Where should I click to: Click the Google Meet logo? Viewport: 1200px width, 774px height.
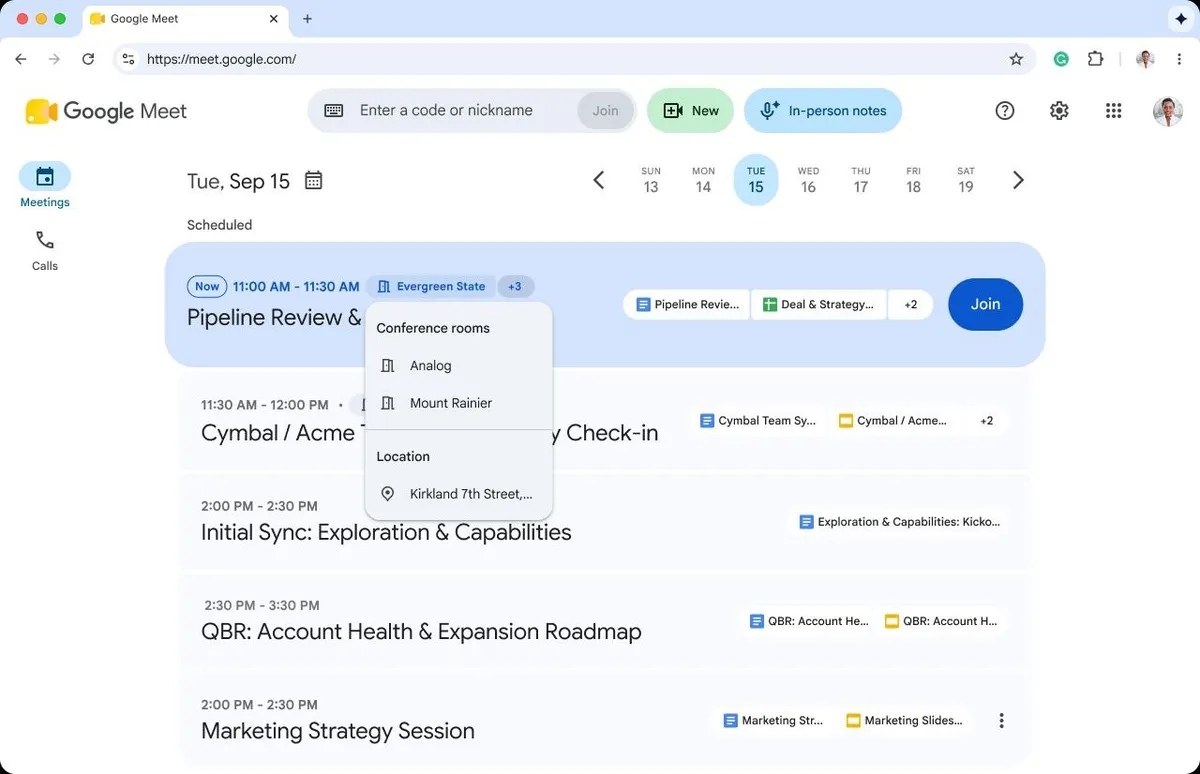106,111
